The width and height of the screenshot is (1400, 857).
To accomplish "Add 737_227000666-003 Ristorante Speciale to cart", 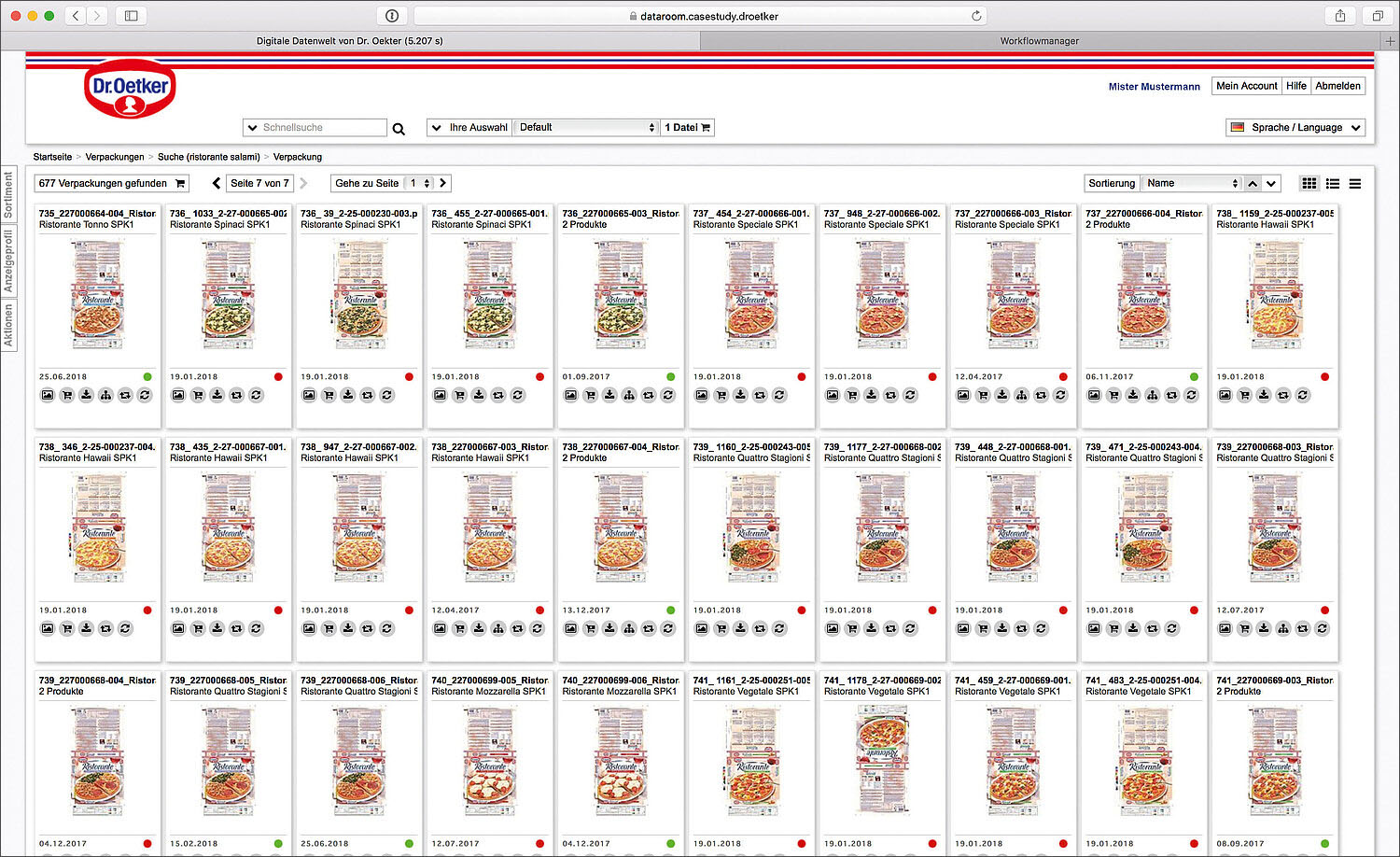I will 983,395.
